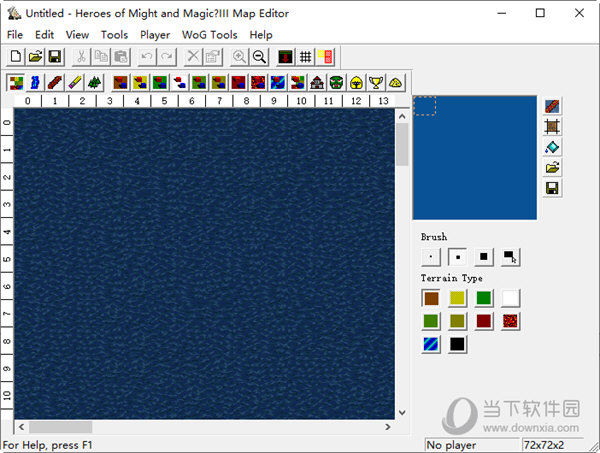Open the File menu

click(15, 35)
